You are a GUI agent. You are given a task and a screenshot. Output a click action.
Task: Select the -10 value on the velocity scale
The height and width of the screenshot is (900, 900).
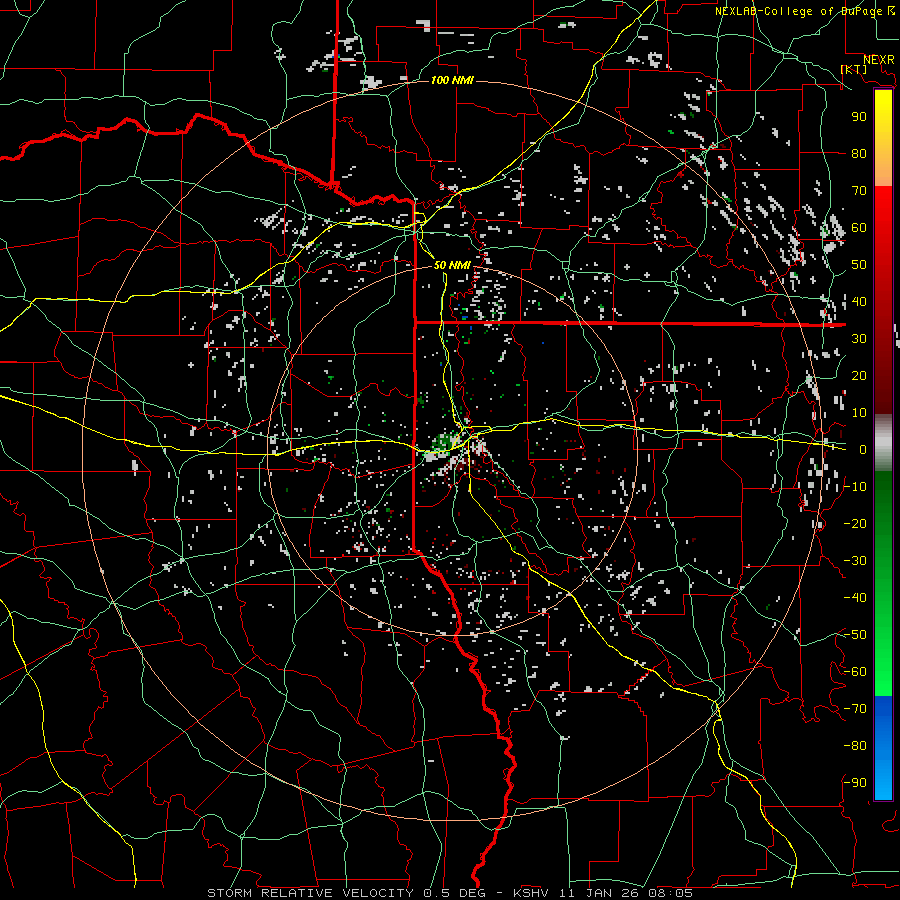tap(855, 487)
